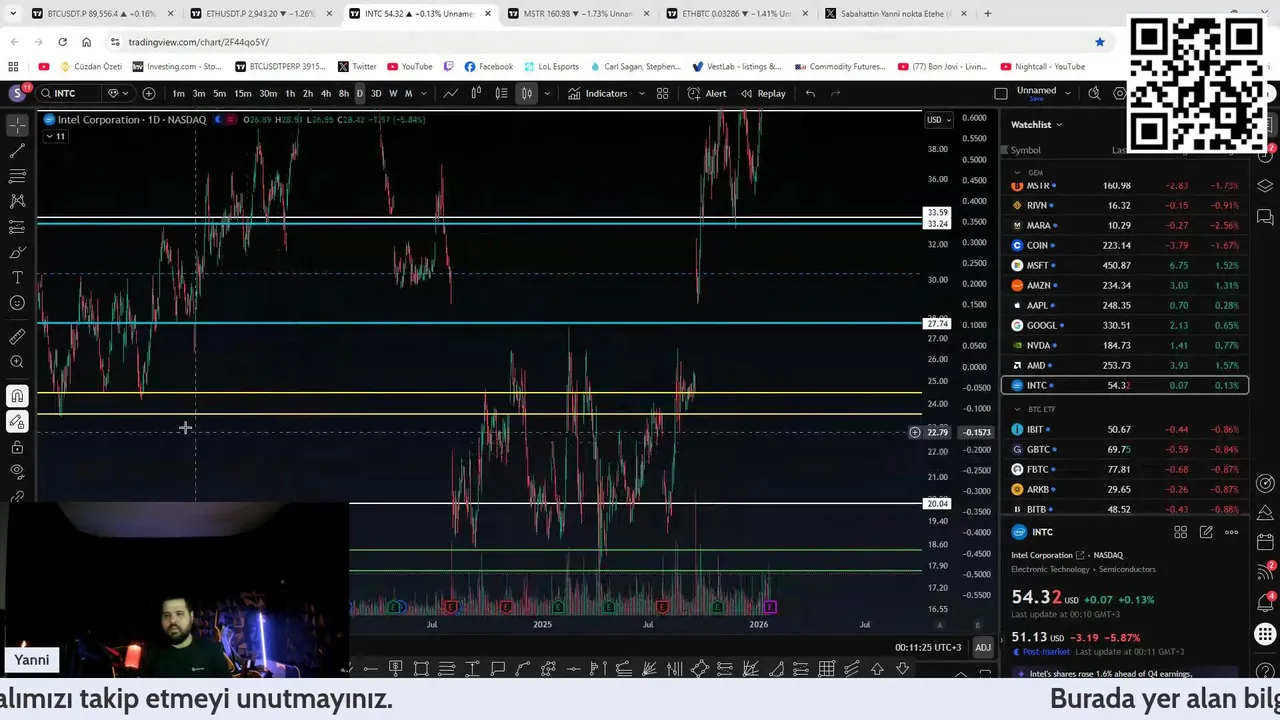This screenshot has width=1280, height=720.
Task: Lock all drawing tools
Action: tap(17, 447)
